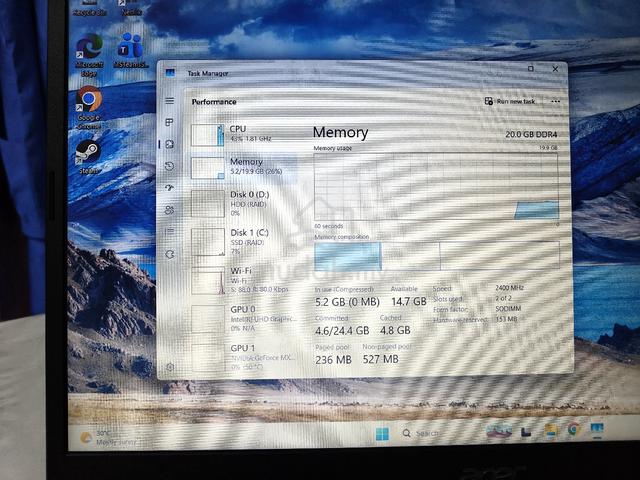Click the '14.7 GB' available value
Image resolution: width=640 pixels, height=480 pixels.
409,302
